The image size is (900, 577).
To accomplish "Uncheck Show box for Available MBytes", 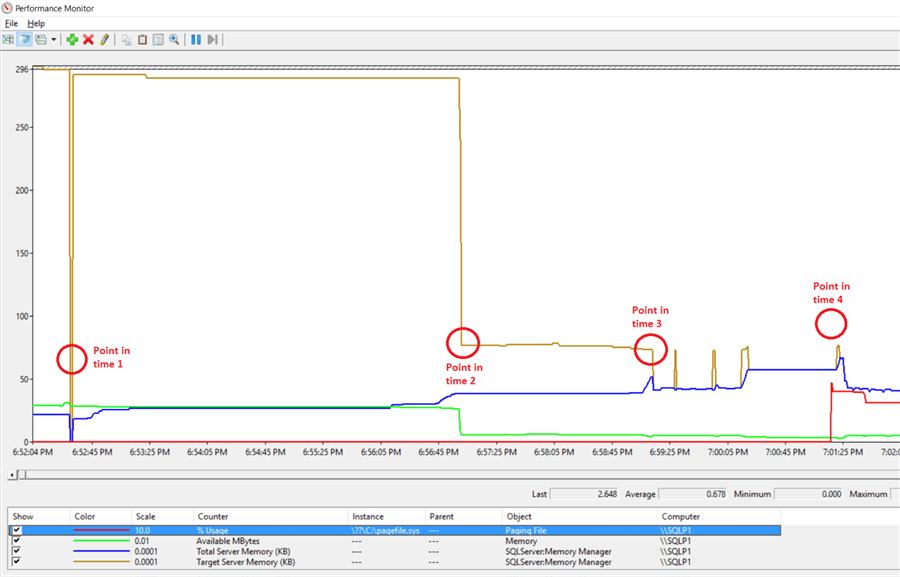I will pyautogui.click(x=16, y=541).
